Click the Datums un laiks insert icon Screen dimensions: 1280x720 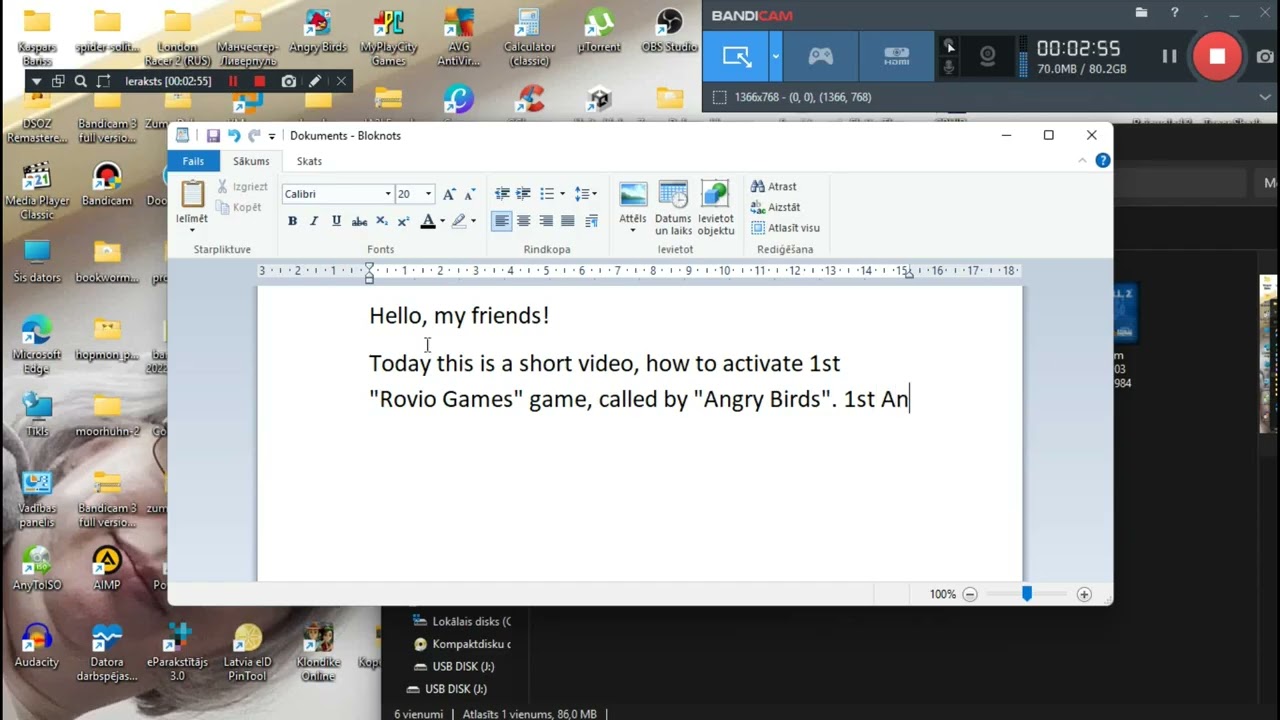tap(673, 195)
